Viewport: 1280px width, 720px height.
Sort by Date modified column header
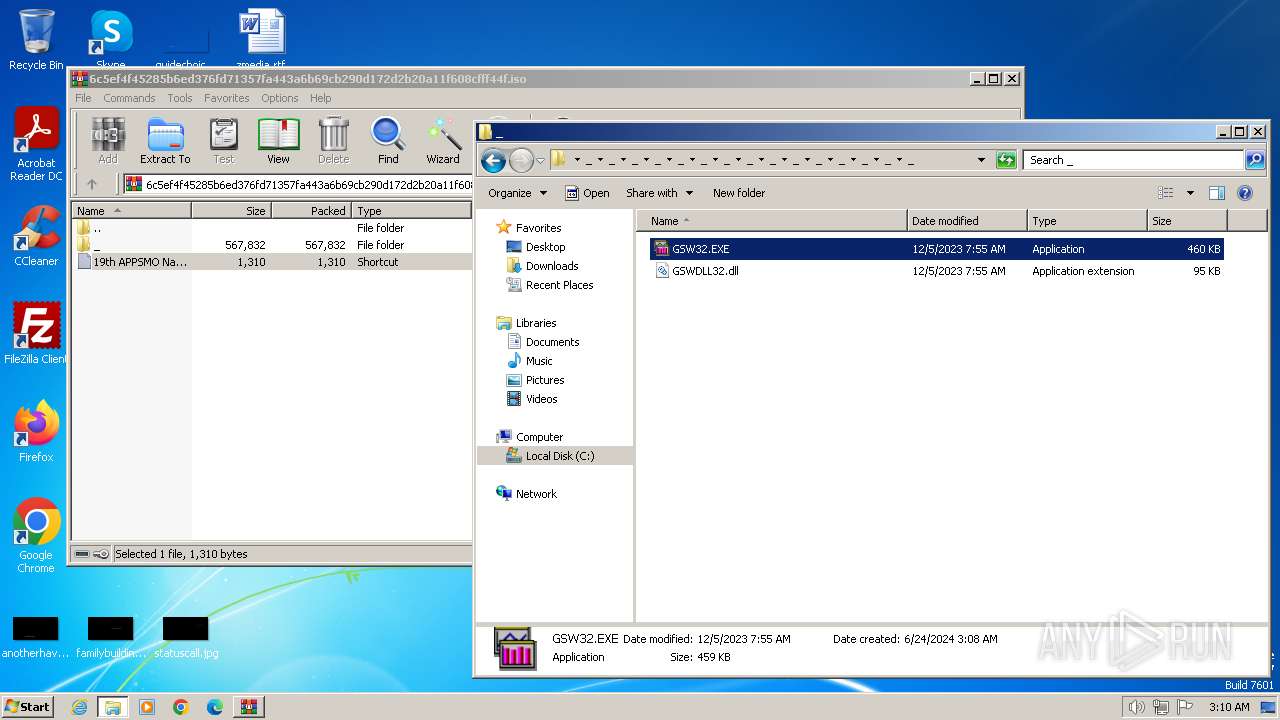tap(967, 221)
